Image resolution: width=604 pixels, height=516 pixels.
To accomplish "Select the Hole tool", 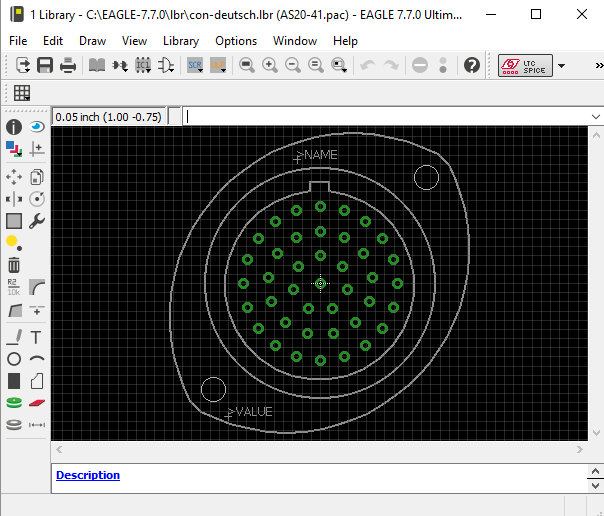I will click(14, 425).
